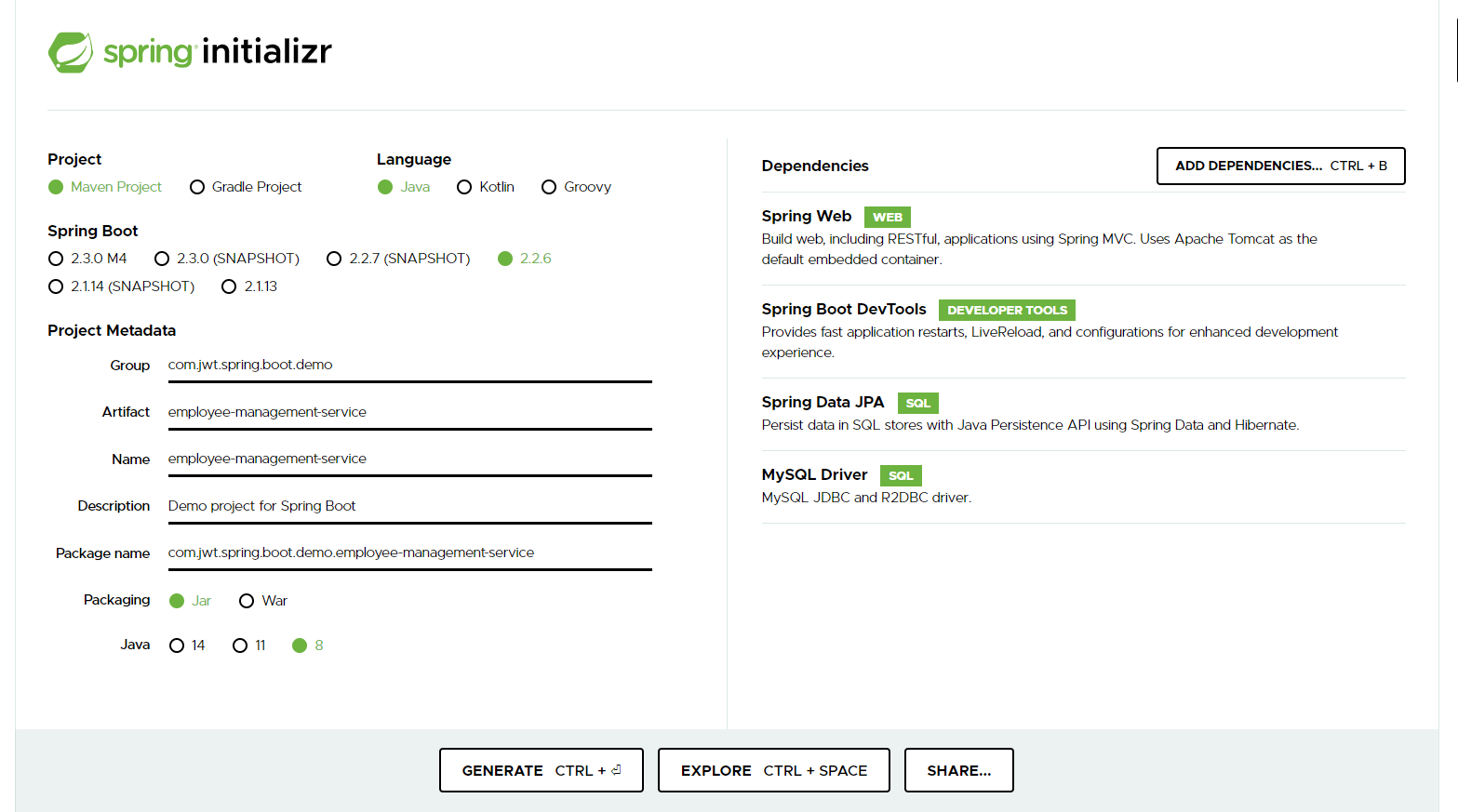Click the EXPLORE button
The image size is (1458, 812).
click(773, 770)
